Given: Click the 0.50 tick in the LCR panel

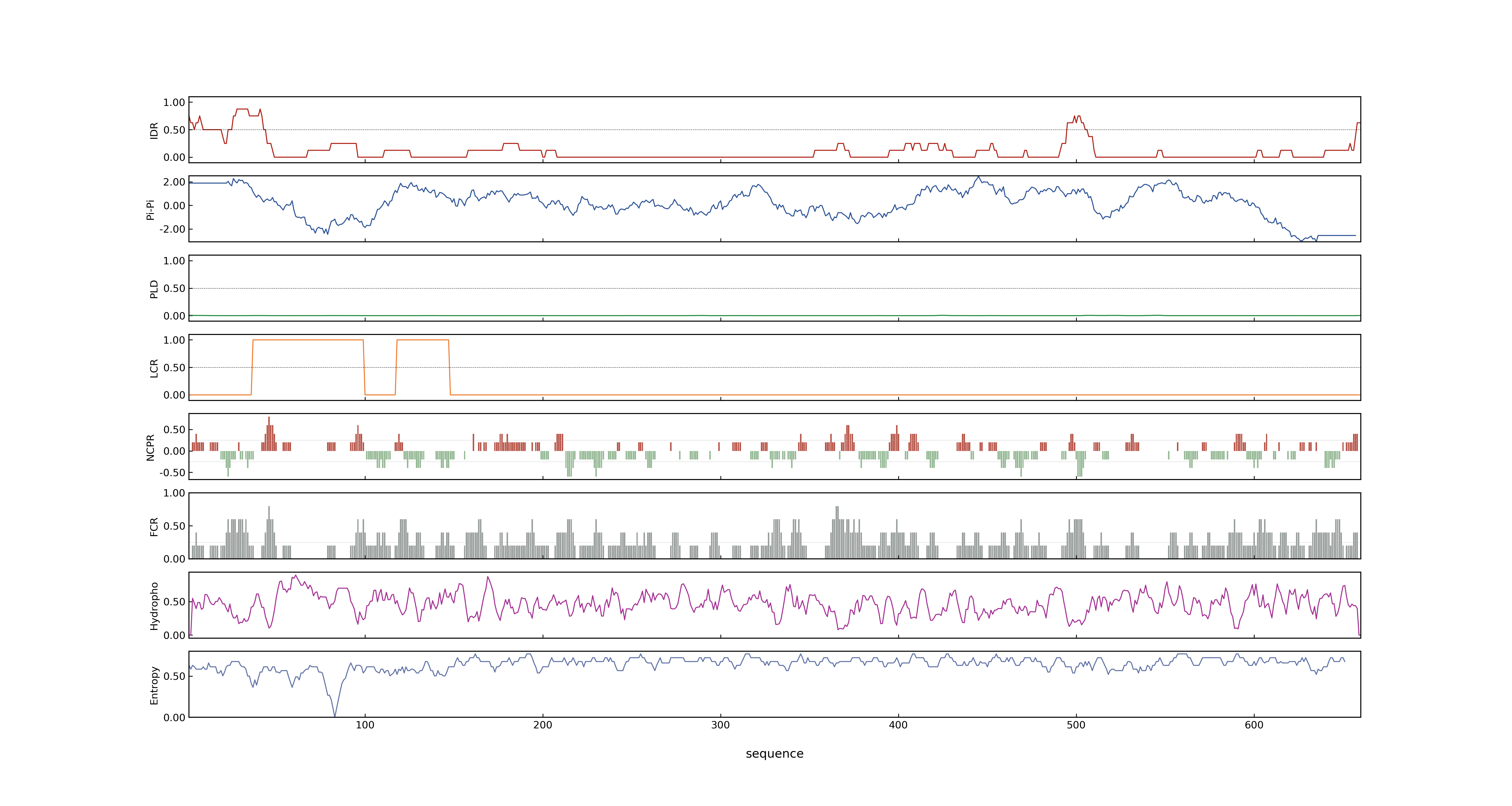Looking at the screenshot, I should pyautogui.click(x=174, y=368).
